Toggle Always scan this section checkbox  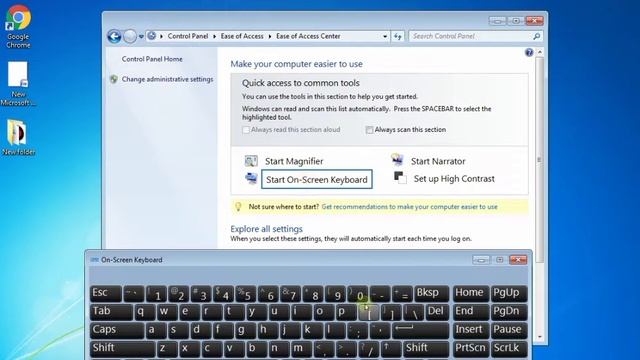(x=369, y=130)
